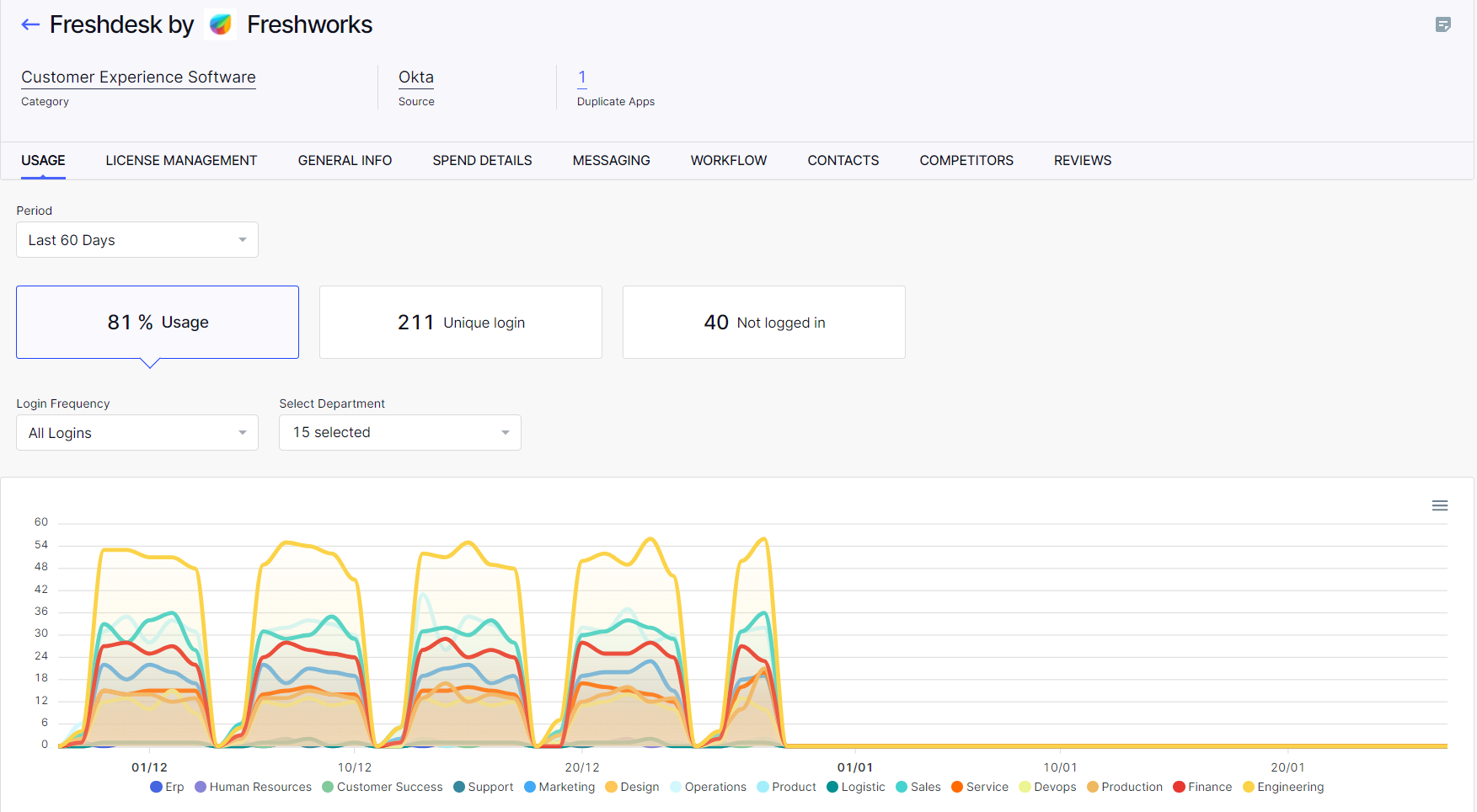This screenshot has width=1477, height=812.
Task: Toggle the Erp series in legend
Action: click(167, 787)
